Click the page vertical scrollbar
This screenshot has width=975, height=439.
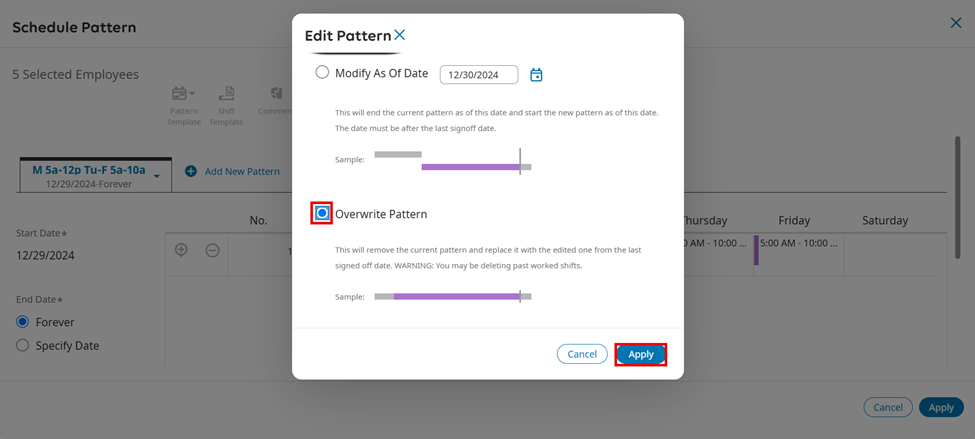(957, 200)
